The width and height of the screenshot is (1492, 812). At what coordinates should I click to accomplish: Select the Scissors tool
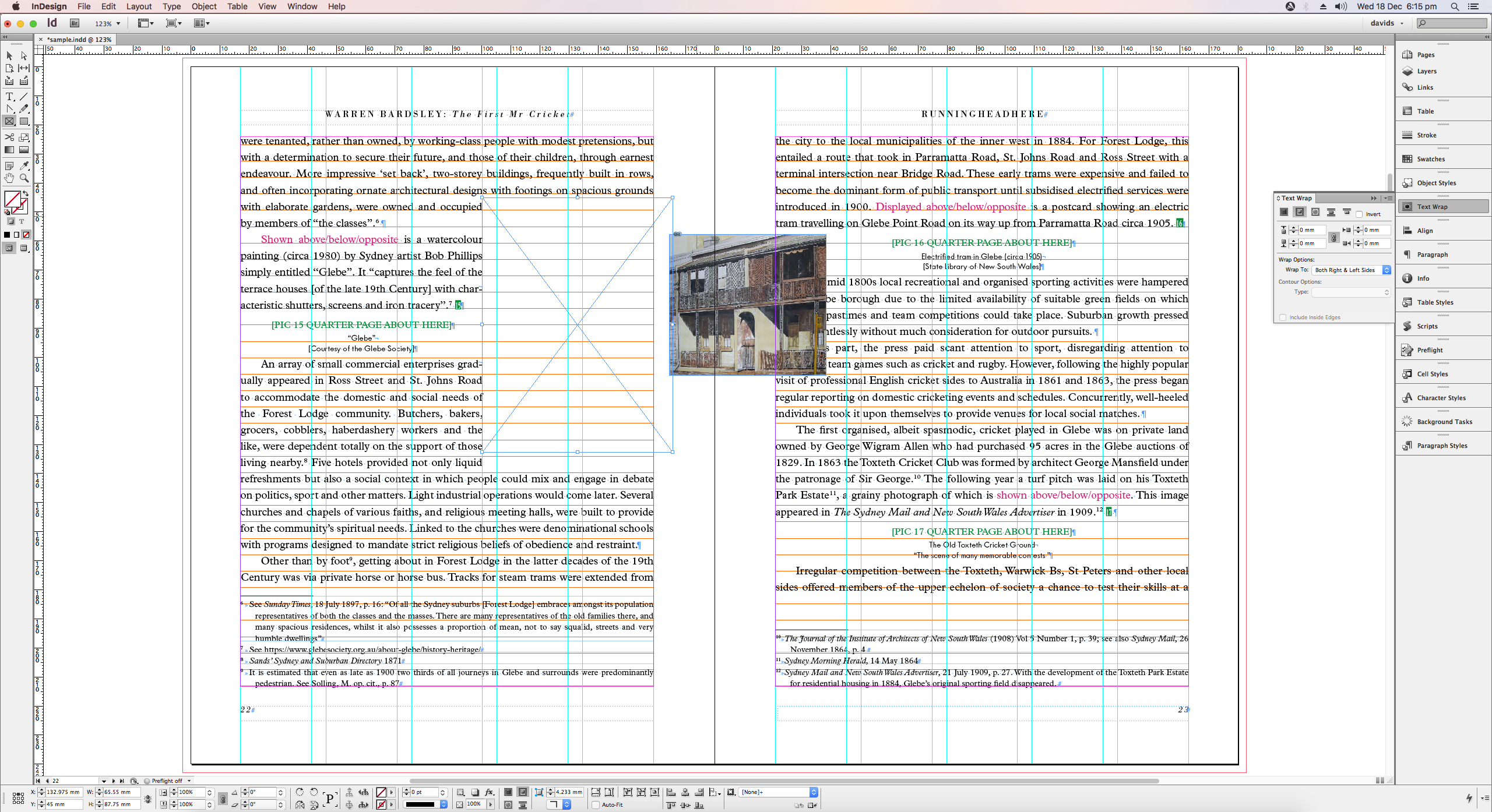point(9,137)
